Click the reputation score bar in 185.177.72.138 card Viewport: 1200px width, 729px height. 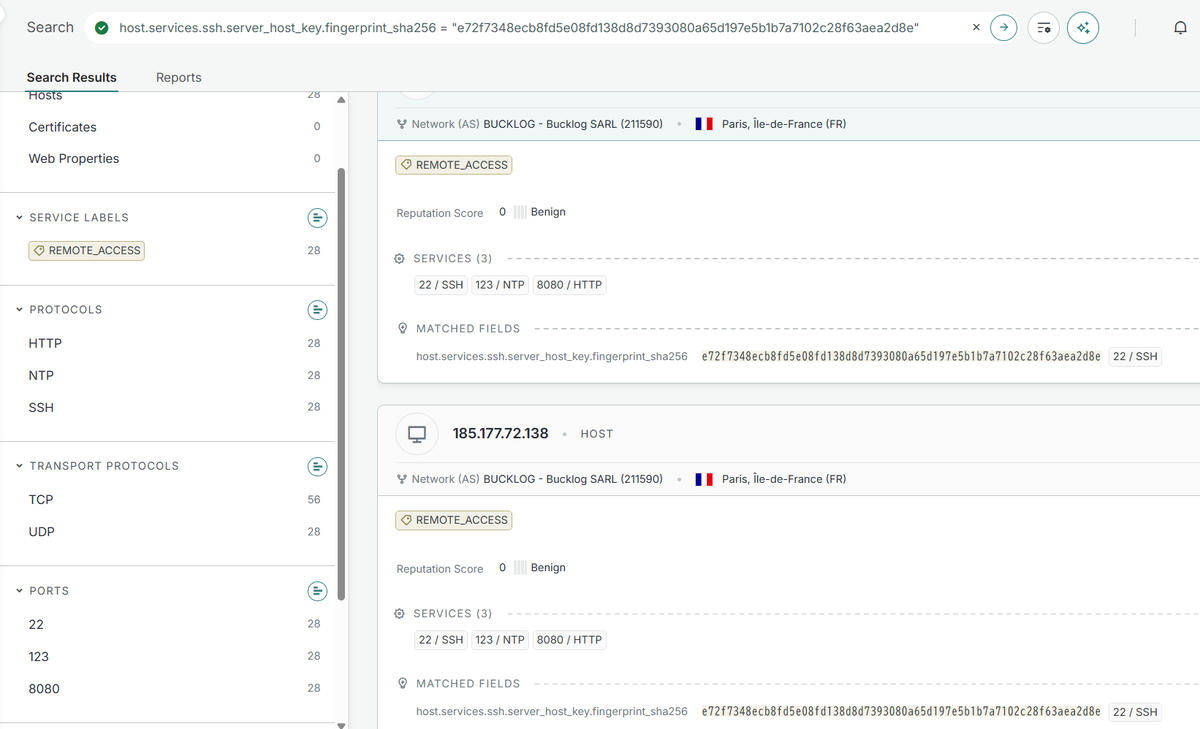(x=520, y=568)
